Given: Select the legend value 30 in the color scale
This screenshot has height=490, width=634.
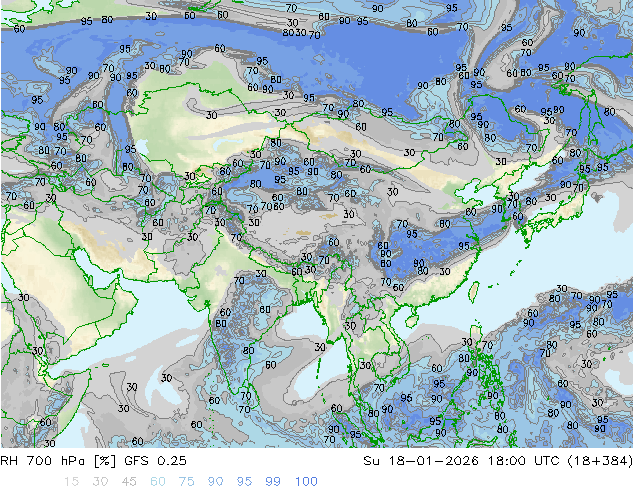Looking at the screenshot, I should coord(100,481).
